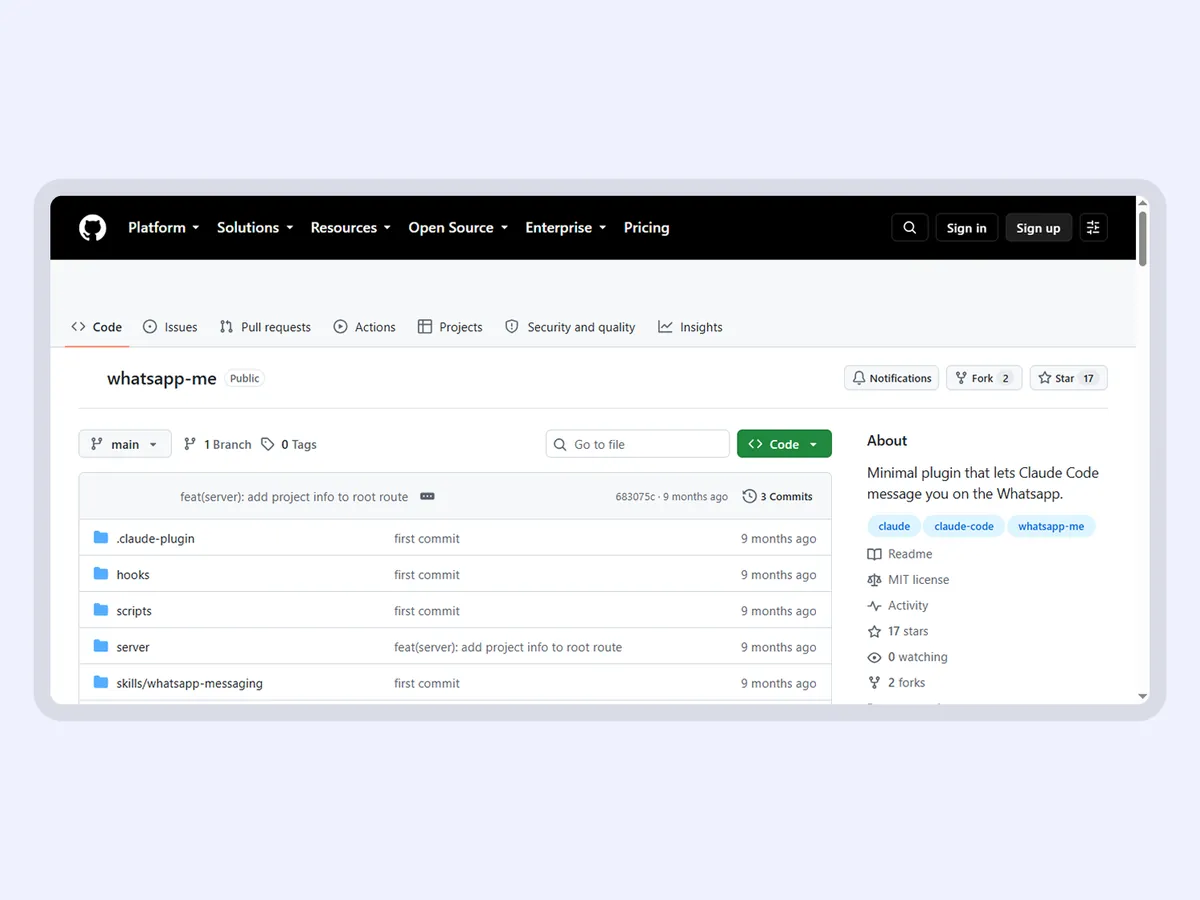This screenshot has width=1200, height=900.
Task: Open the Insights tab
Action: (690, 327)
